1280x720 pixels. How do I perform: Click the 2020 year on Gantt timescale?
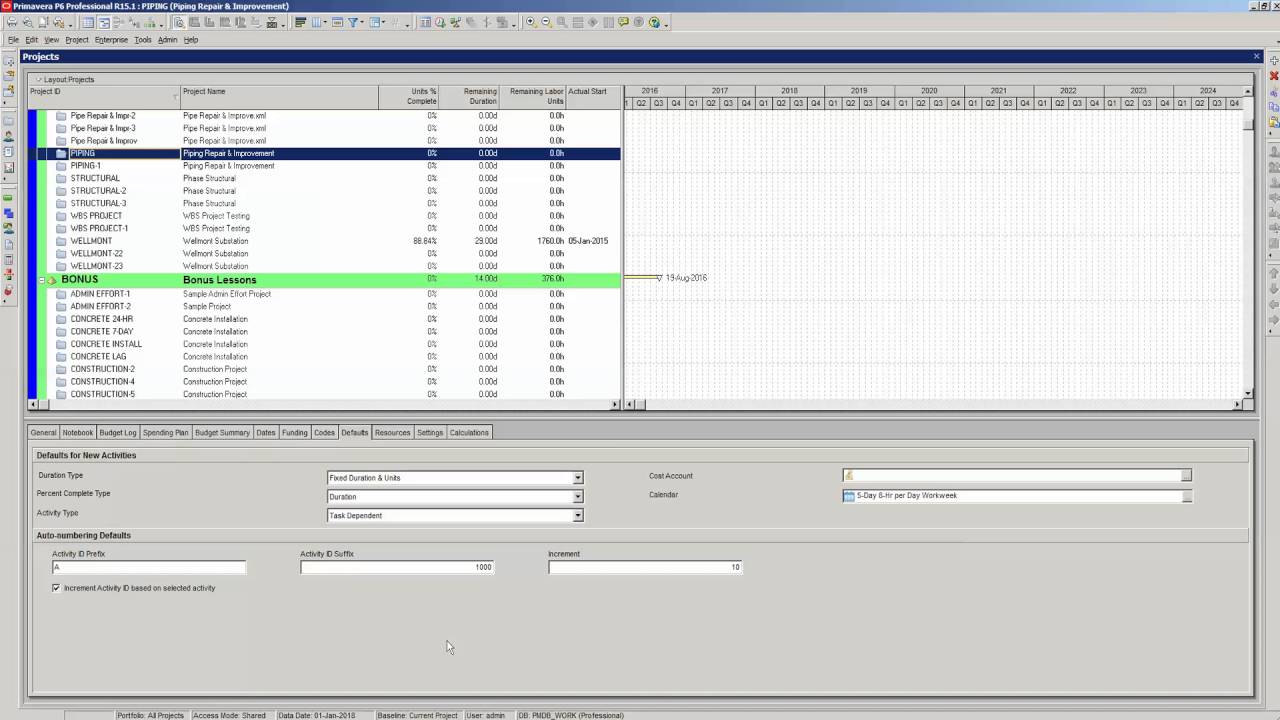coord(929,91)
